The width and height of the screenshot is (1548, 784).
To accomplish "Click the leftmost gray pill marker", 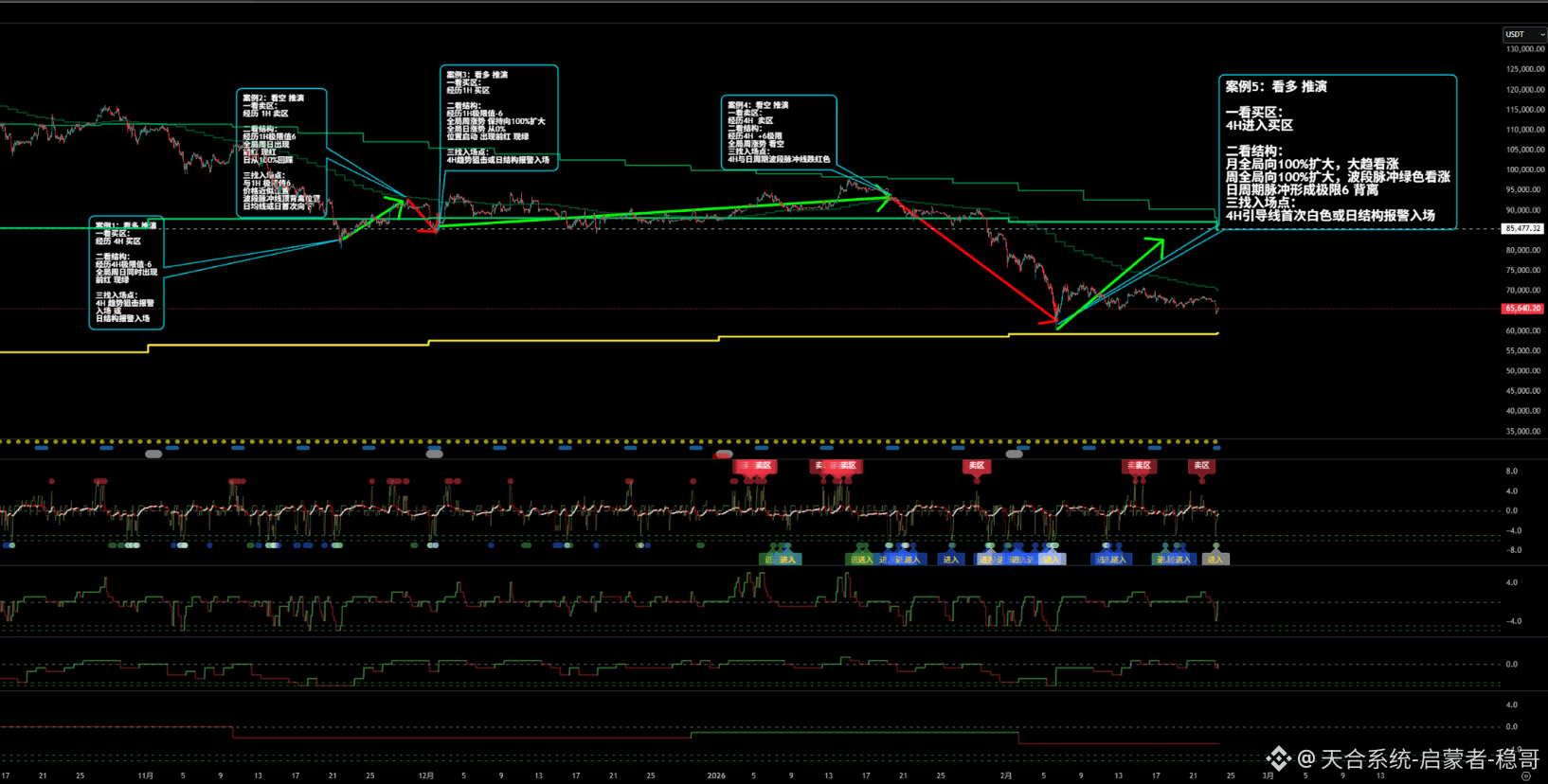I will pyautogui.click(x=153, y=454).
